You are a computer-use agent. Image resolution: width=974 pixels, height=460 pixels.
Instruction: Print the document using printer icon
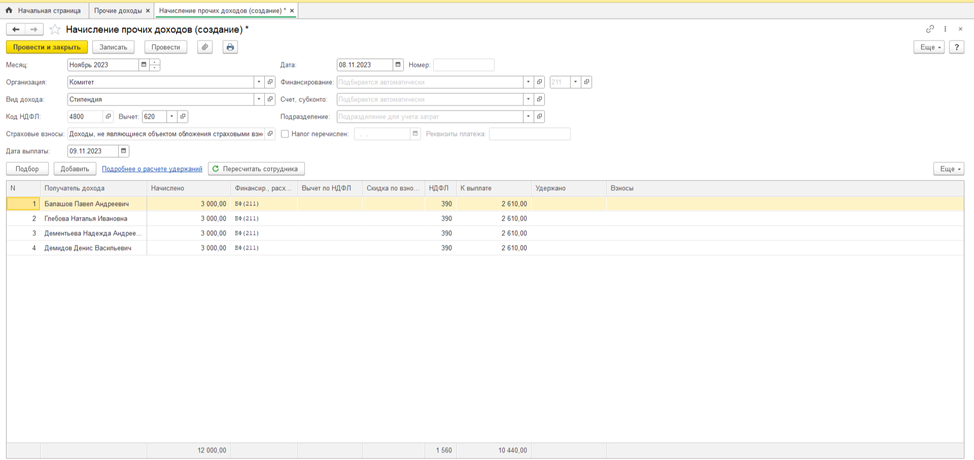click(x=230, y=47)
